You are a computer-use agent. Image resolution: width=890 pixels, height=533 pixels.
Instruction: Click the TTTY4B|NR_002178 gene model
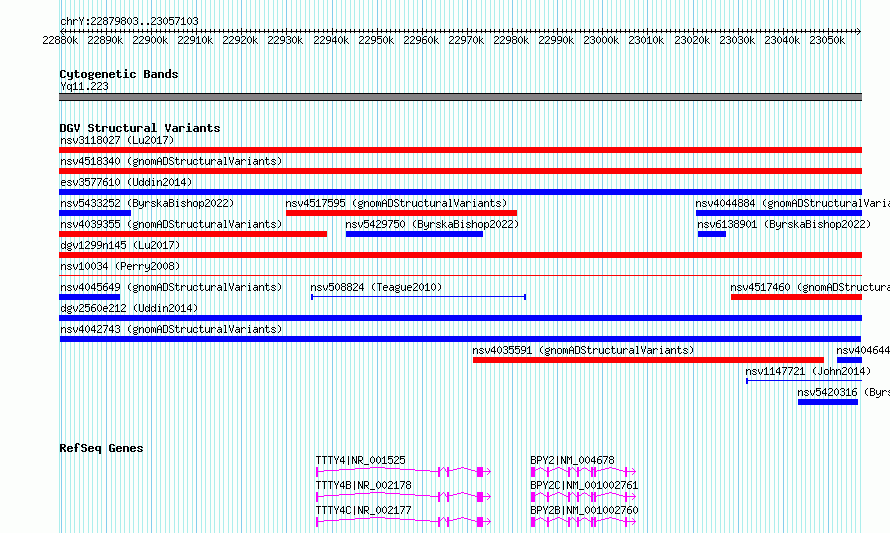click(x=403, y=497)
